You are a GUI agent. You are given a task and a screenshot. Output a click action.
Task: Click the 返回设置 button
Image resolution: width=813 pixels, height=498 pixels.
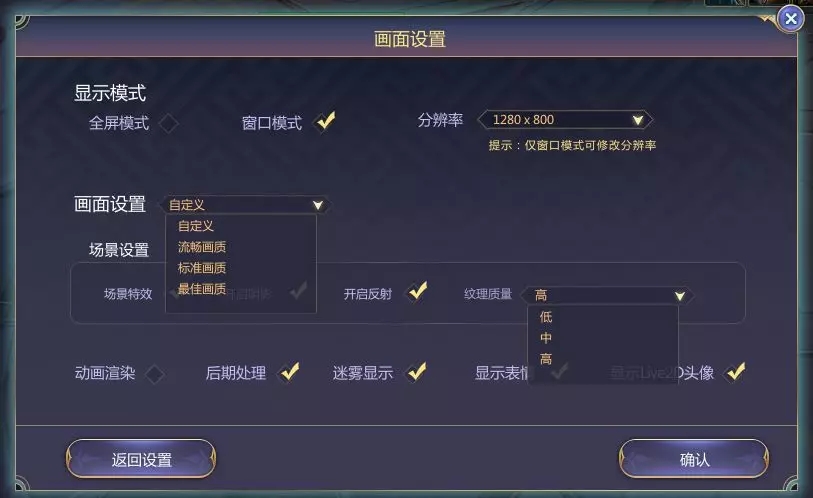click(141, 459)
